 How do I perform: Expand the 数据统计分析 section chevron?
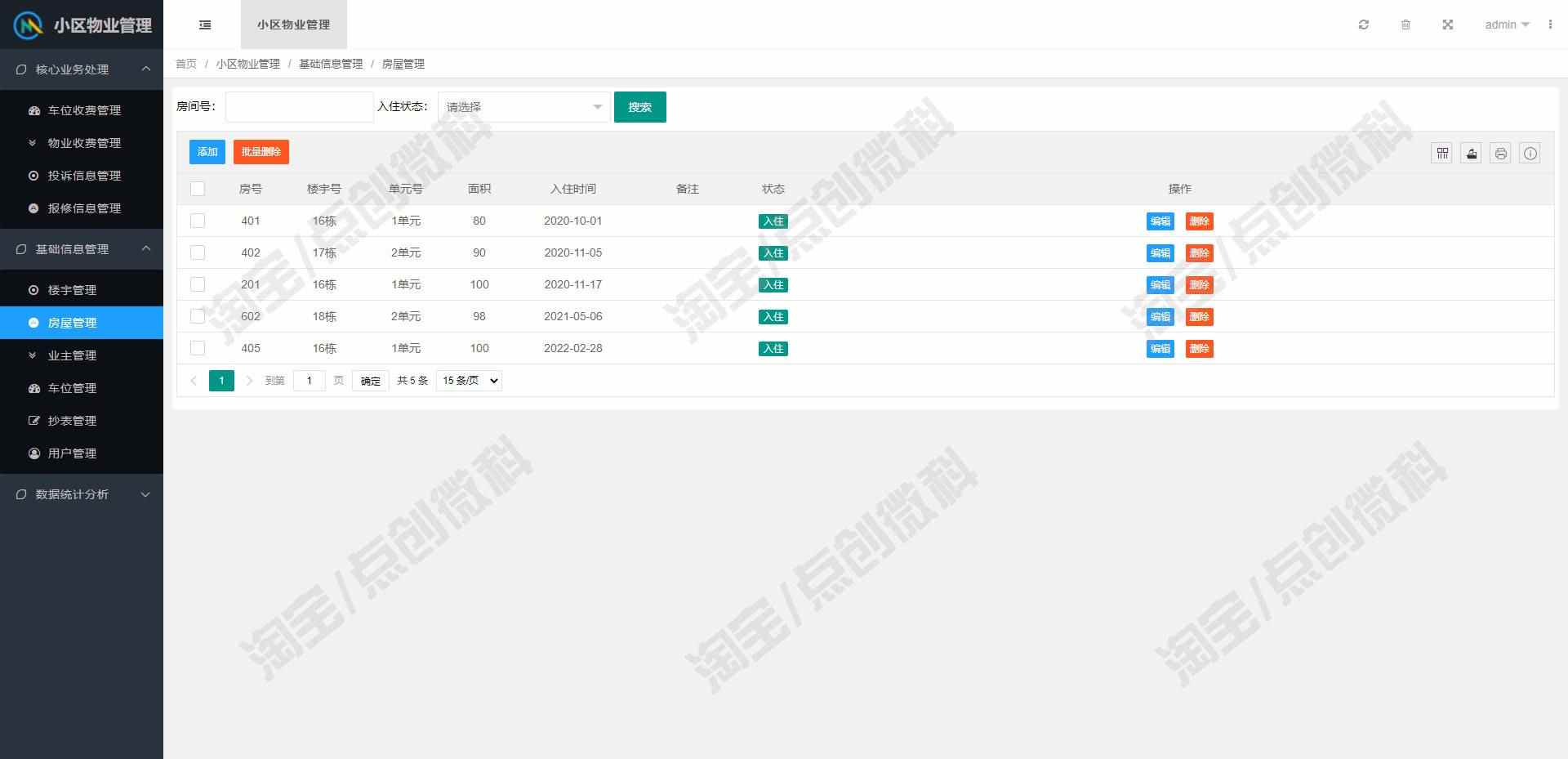(146, 494)
